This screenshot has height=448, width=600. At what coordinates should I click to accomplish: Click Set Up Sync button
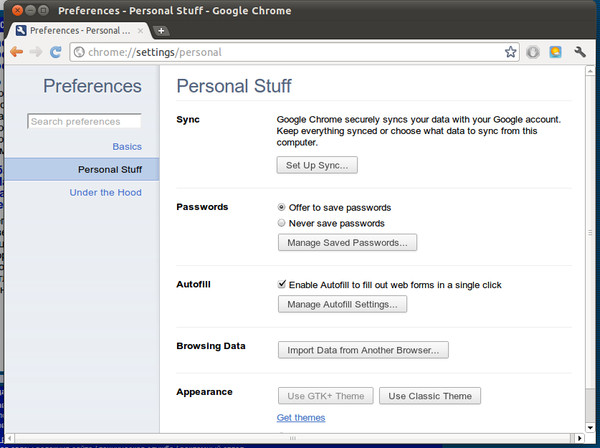click(317, 165)
